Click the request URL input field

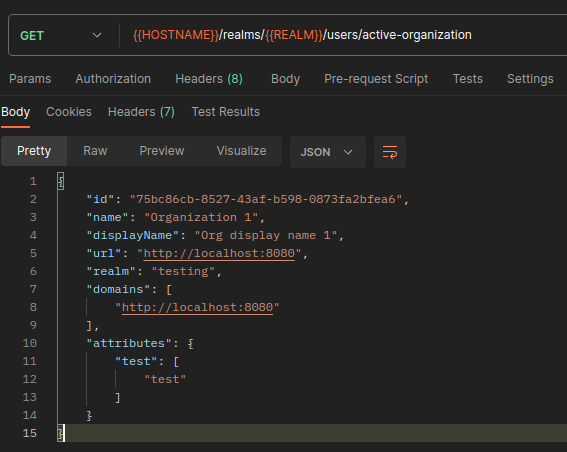[x=344, y=35]
